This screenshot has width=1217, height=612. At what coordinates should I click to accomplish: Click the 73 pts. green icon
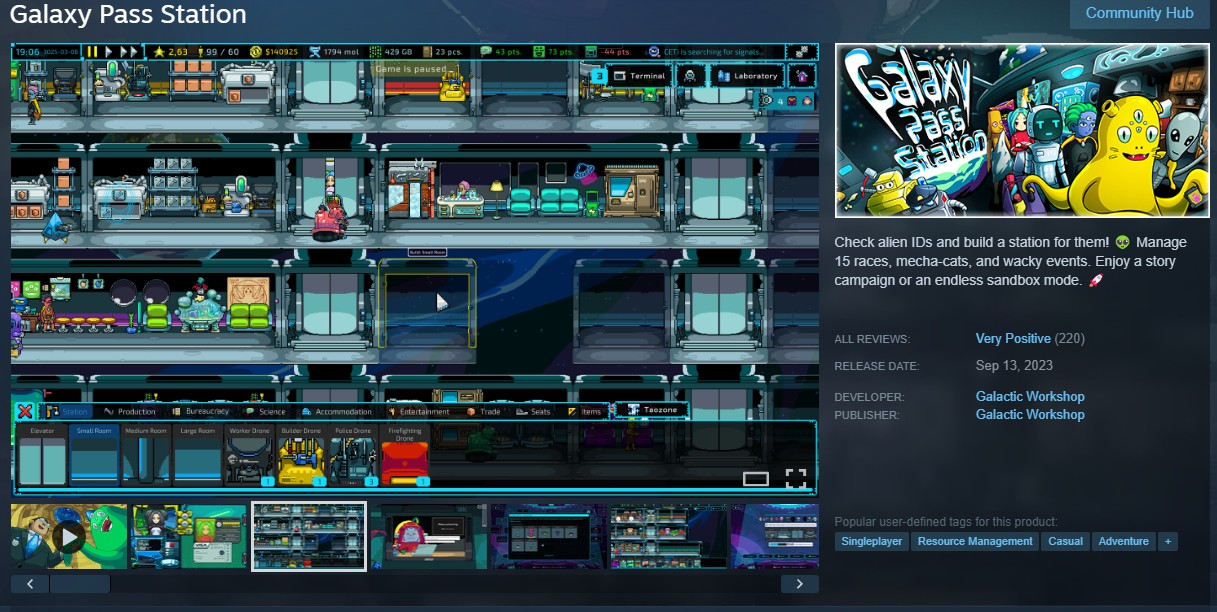538,51
